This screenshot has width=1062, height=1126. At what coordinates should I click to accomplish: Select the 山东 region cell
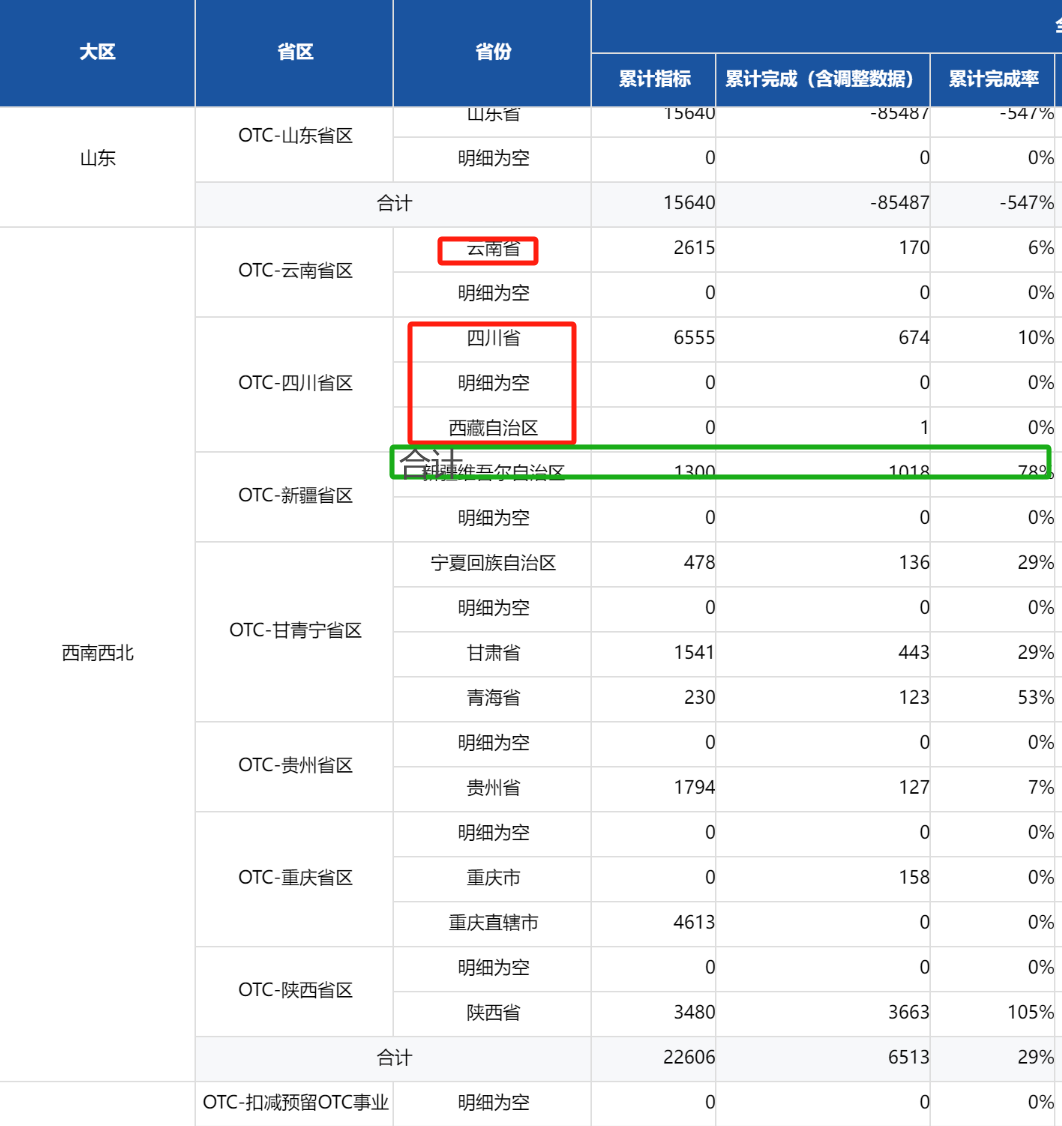pyautogui.click(x=97, y=158)
